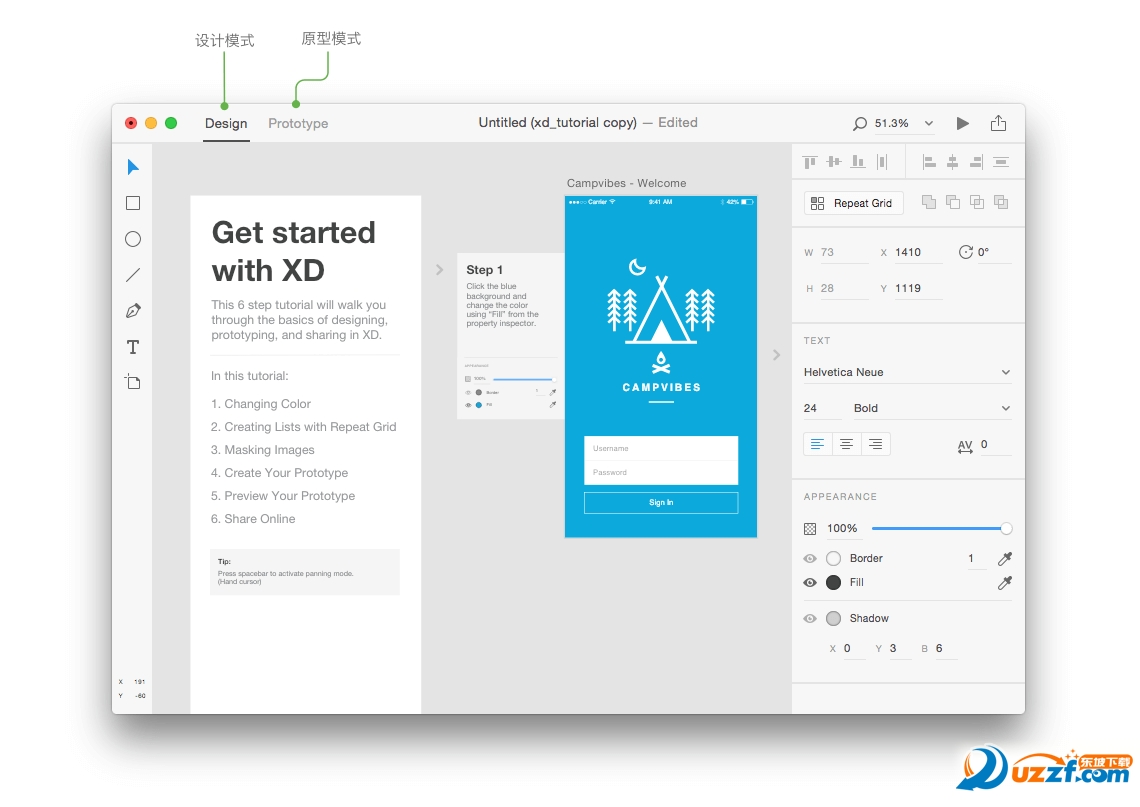Set text alignment to center

[846, 443]
